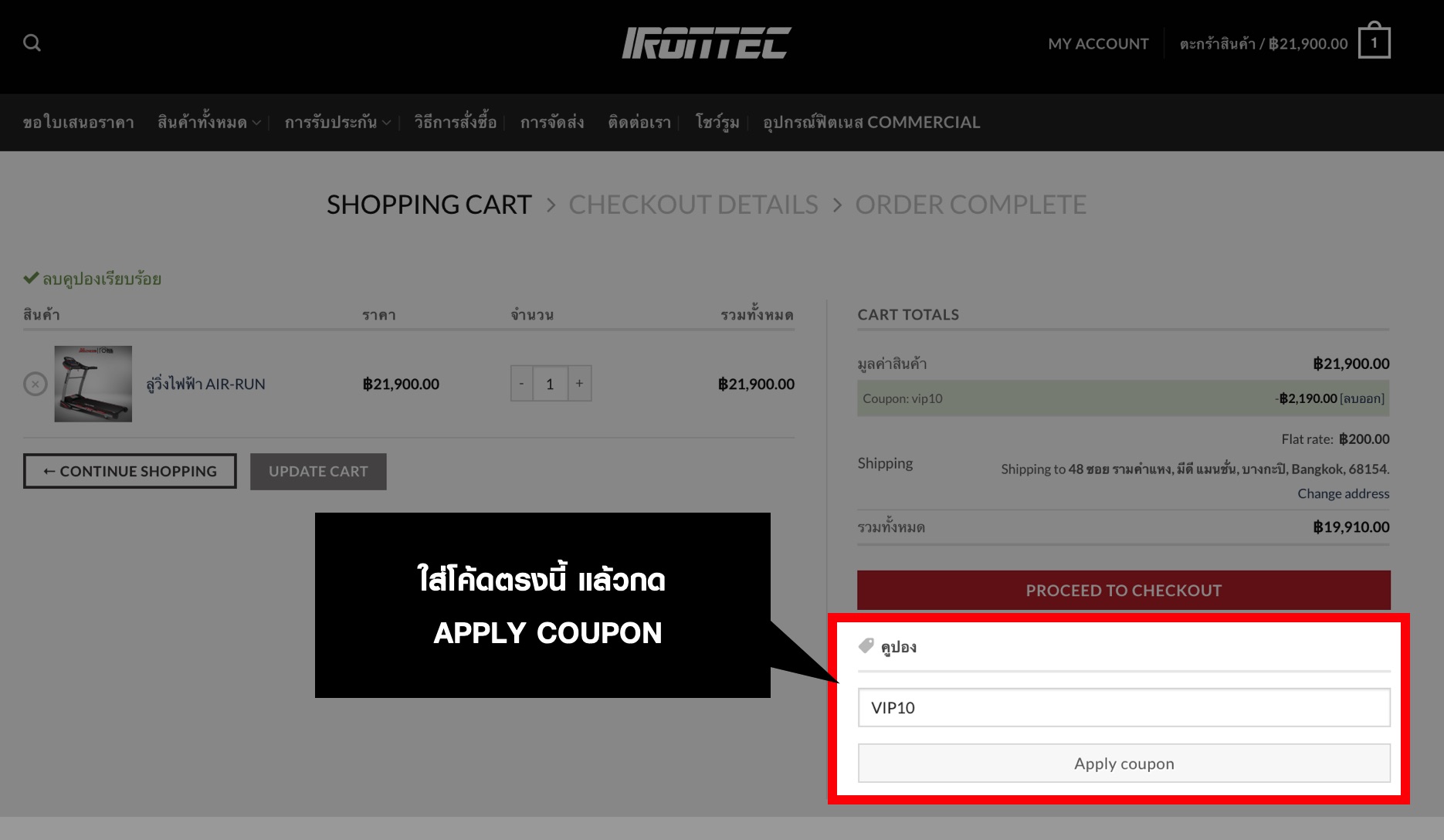The width and height of the screenshot is (1444, 840).
Task: Open โชว์รูม menu item
Action: click(717, 123)
